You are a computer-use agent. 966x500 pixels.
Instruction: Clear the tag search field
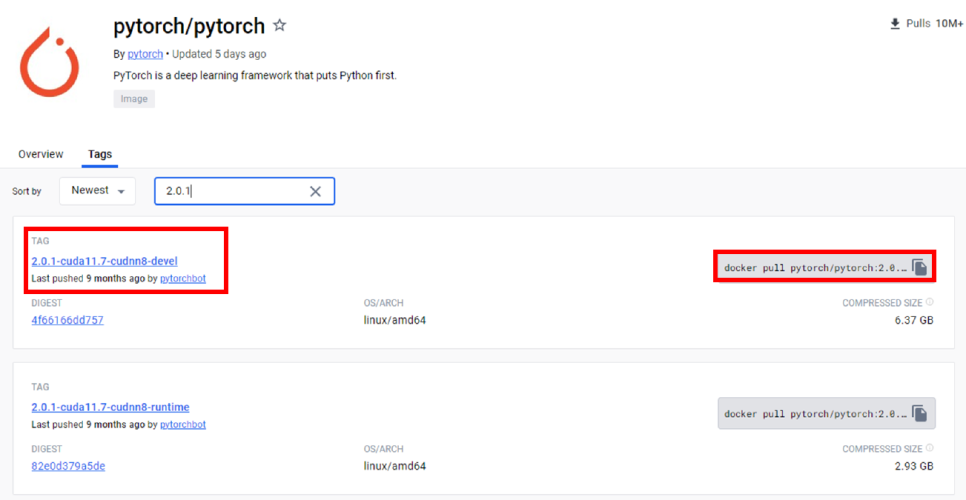point(315,192)
